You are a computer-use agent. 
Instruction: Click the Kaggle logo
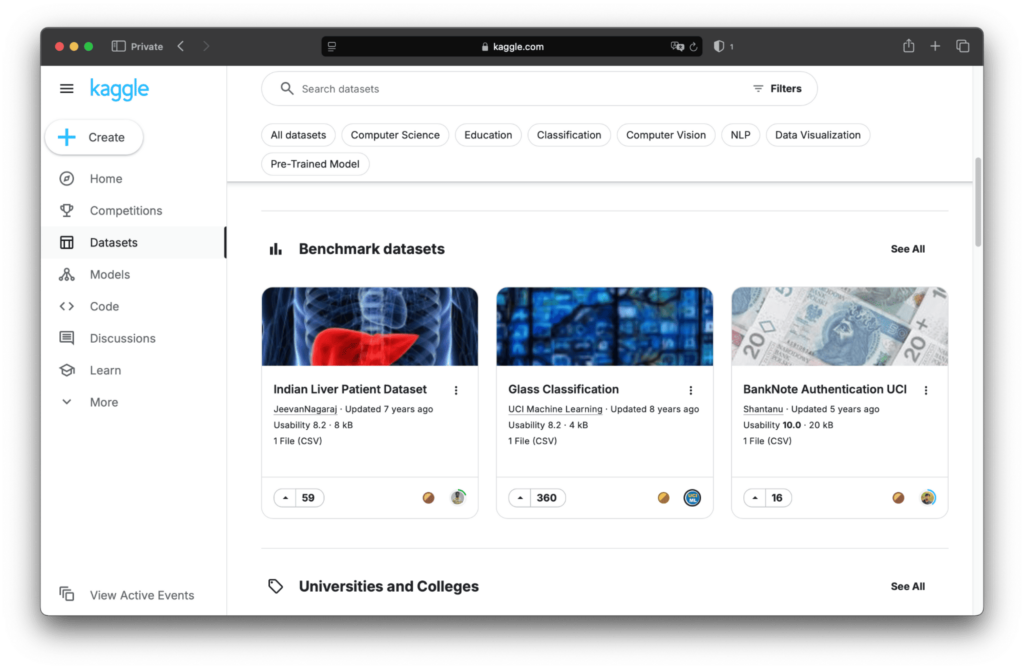pos(119,89)
